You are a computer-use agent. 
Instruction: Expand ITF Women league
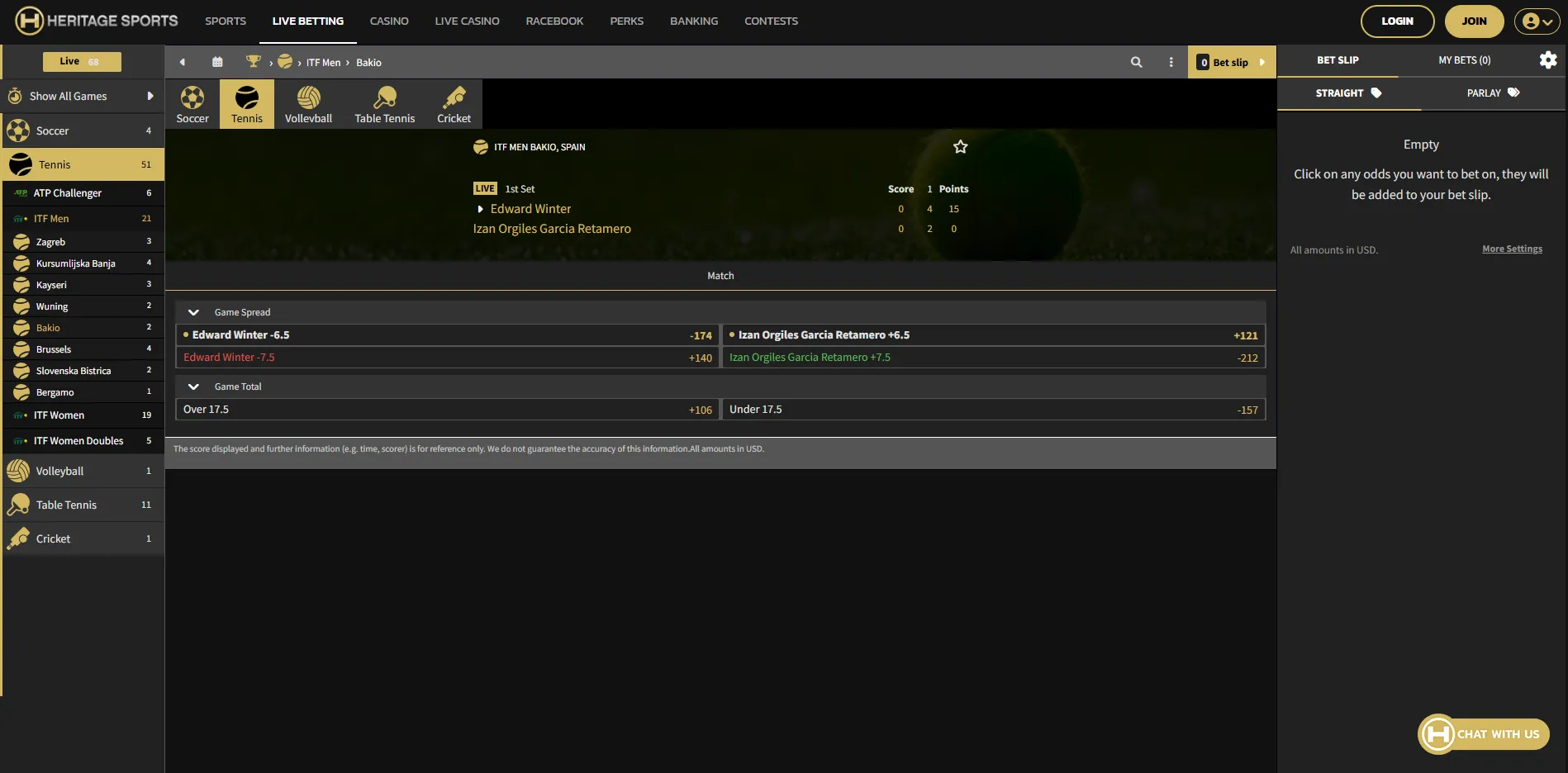point(83,415)
